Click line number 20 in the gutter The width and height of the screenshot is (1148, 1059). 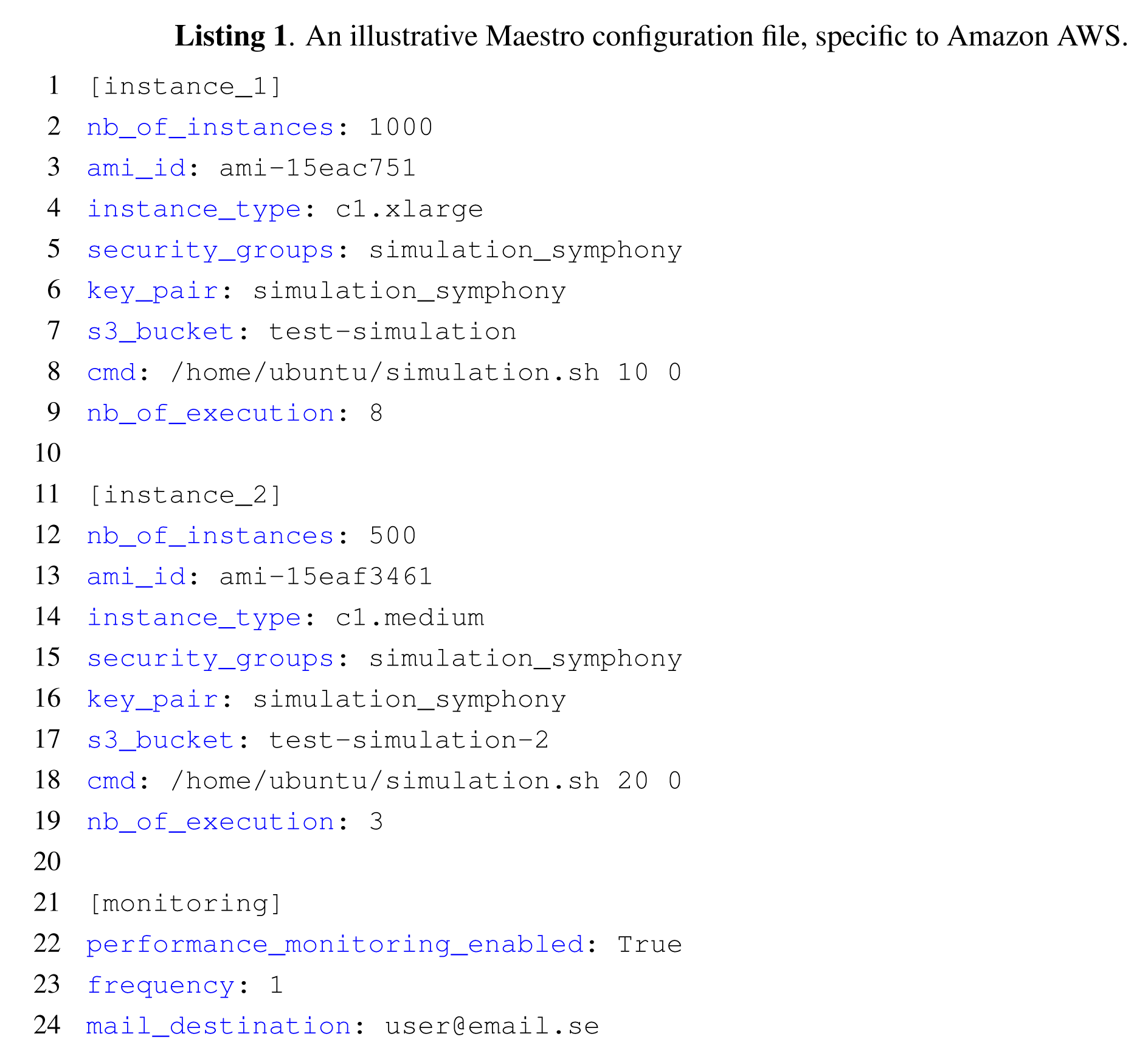[47, 862]
